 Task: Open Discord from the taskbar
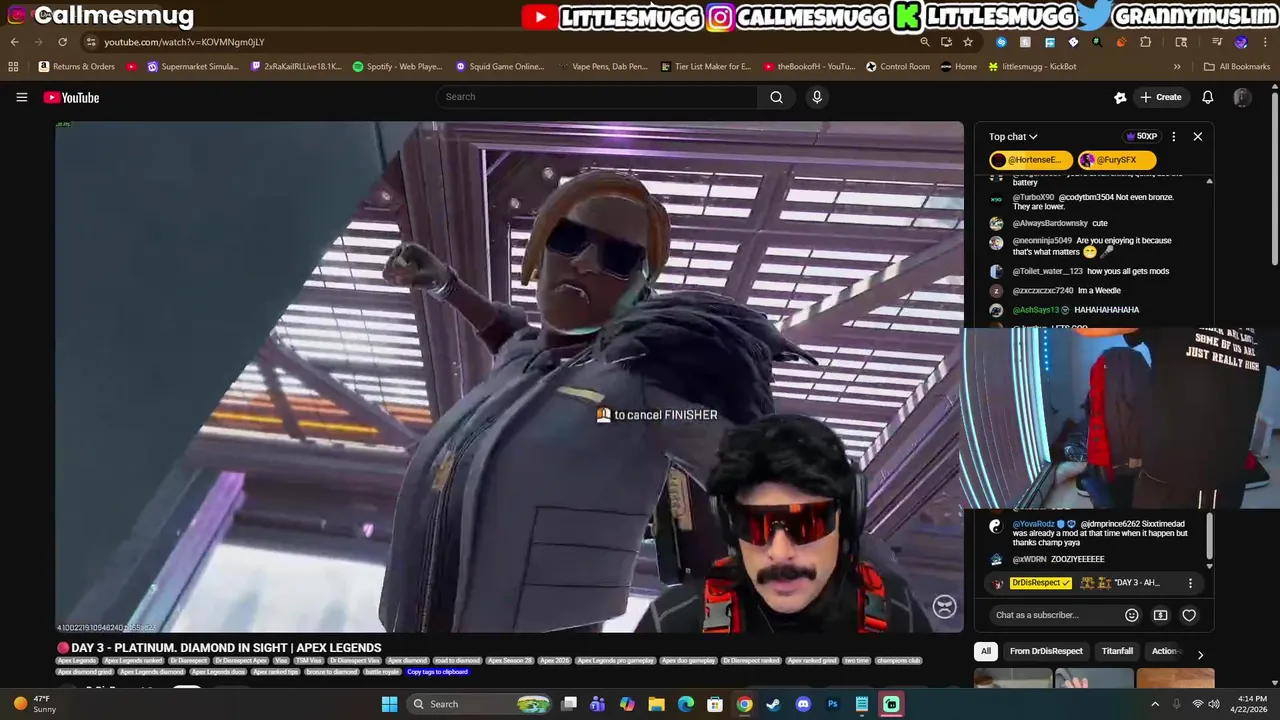click(x=803, y=704)
